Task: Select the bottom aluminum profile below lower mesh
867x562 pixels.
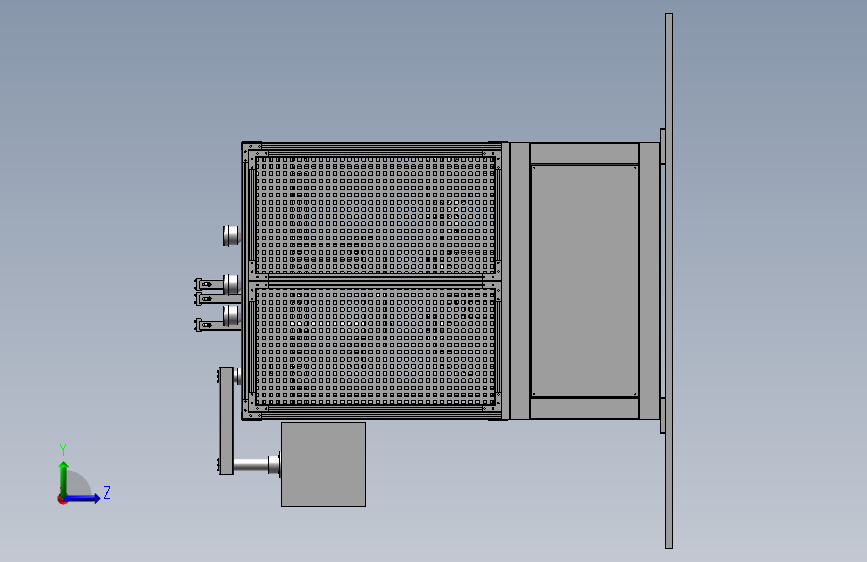Action: coord(375,412)
